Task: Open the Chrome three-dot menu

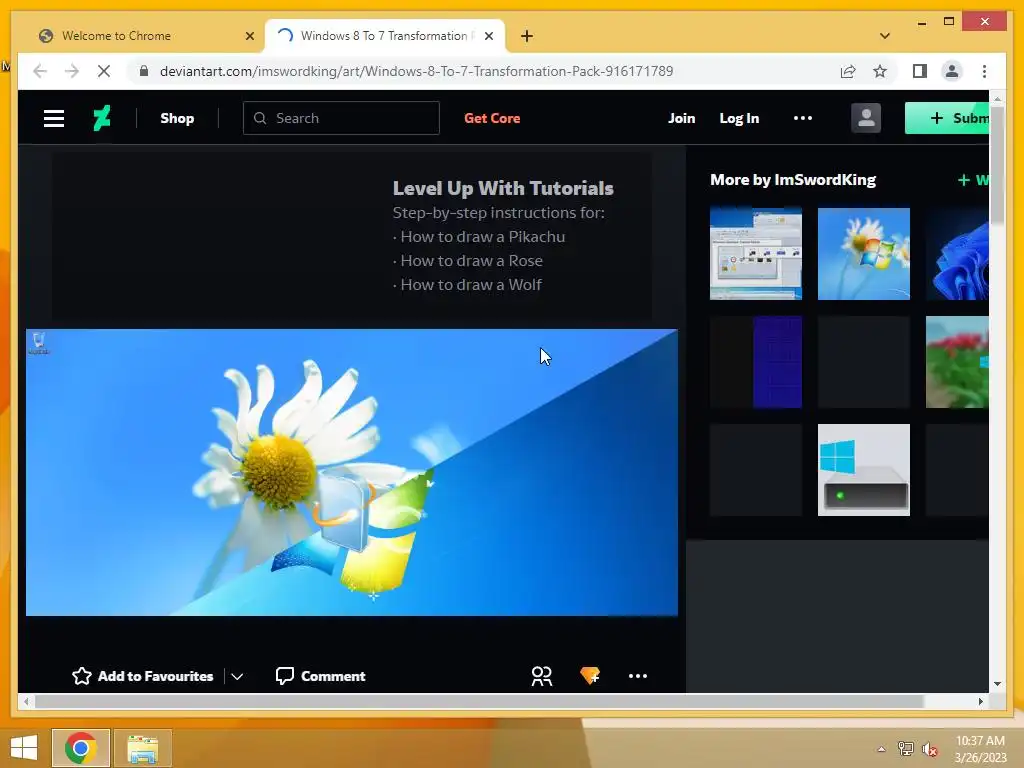Action: pyautogui.click(x=984, y=71)
